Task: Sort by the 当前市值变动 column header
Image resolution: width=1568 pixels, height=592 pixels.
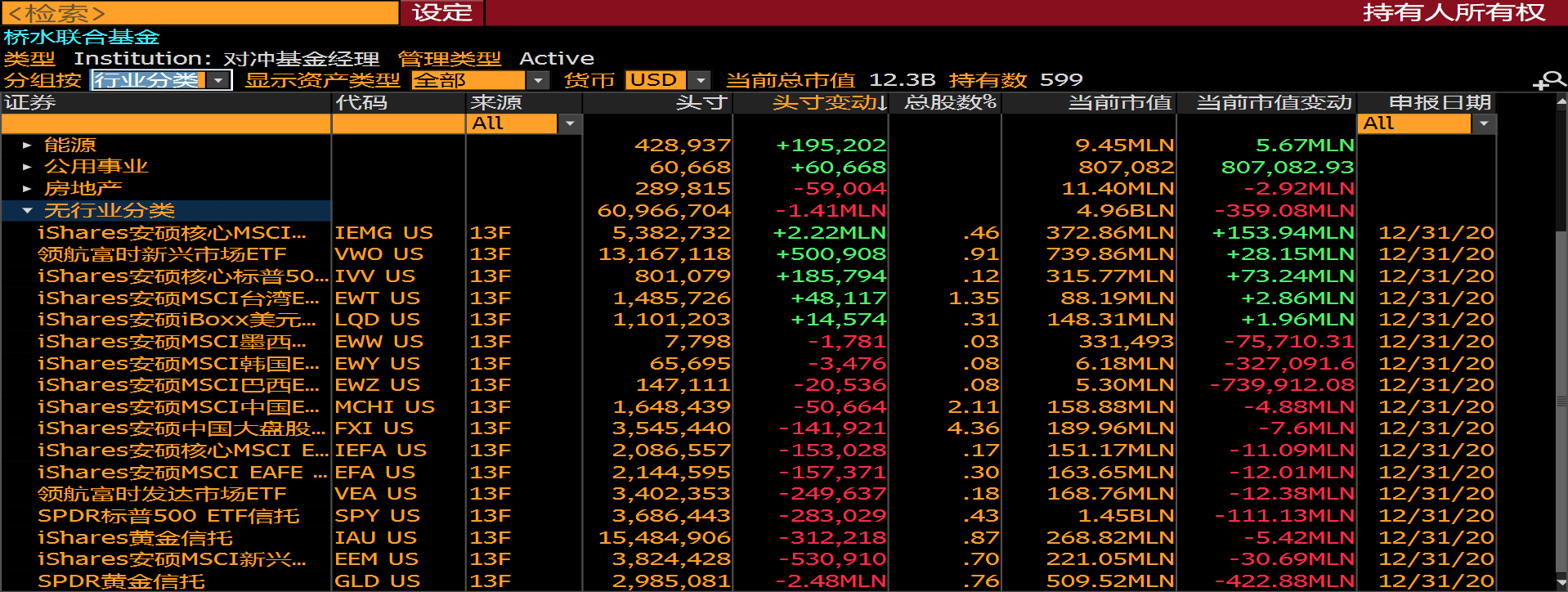Action: click(x=1267, y=102)
